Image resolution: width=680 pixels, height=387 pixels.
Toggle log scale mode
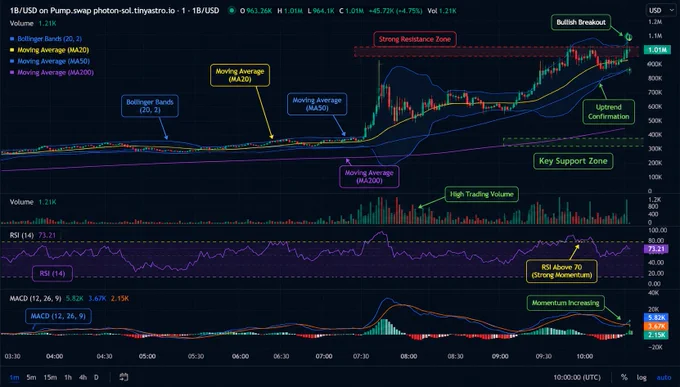pyautogui.click(x=641, y=377)
